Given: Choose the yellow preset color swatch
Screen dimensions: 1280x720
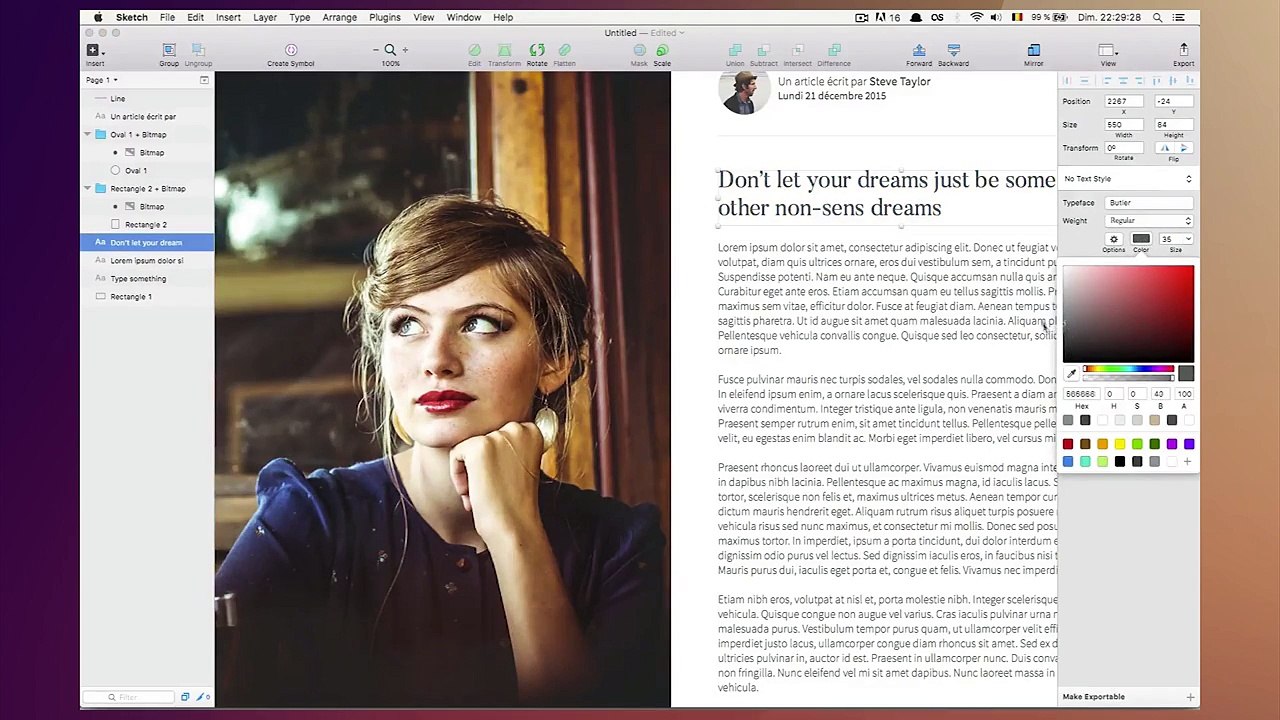Looking at the screenshot, I should (x=1120, y=444).
